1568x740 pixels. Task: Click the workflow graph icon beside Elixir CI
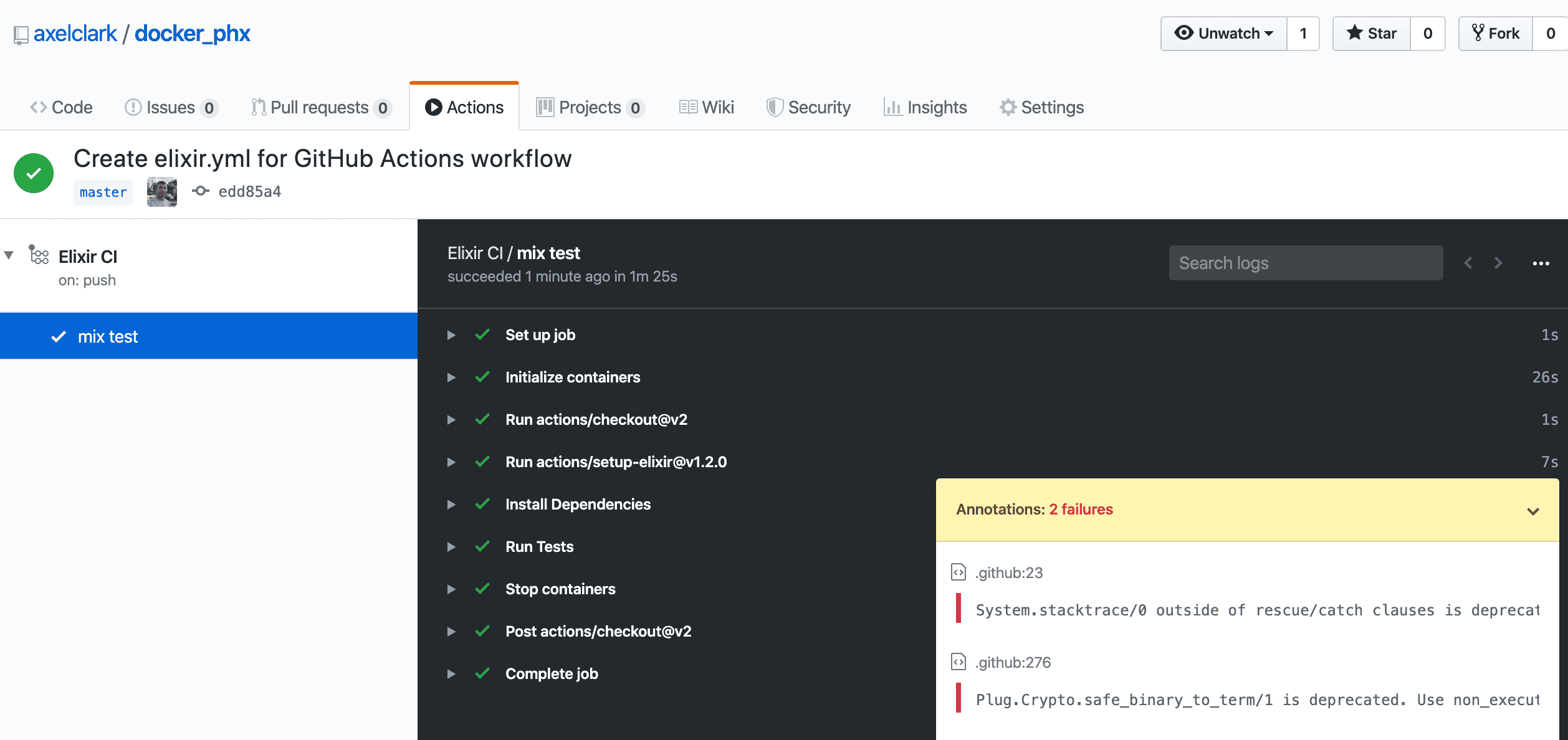(39, 255)
